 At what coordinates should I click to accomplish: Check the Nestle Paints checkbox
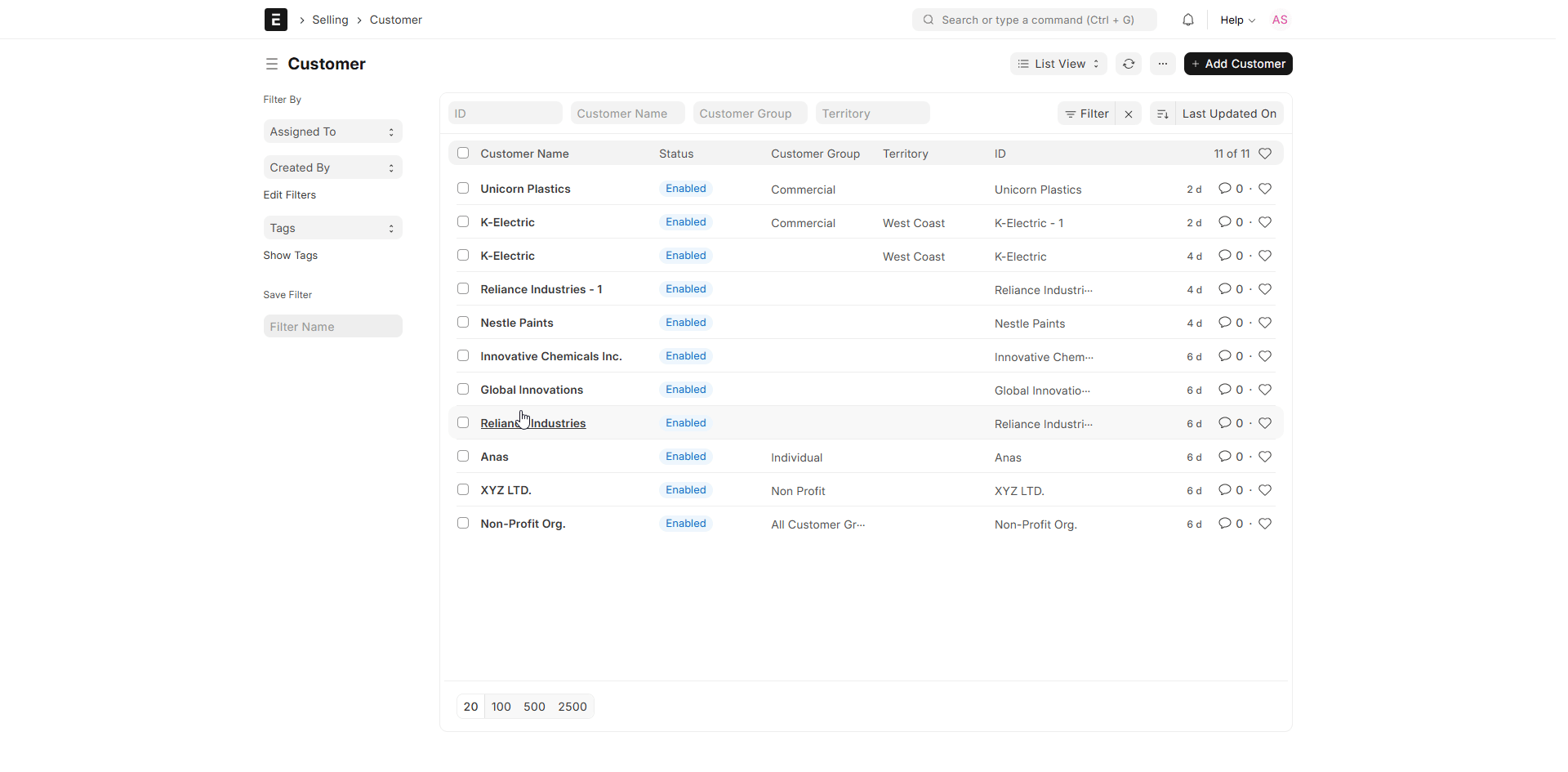click(x=463, y=322)
